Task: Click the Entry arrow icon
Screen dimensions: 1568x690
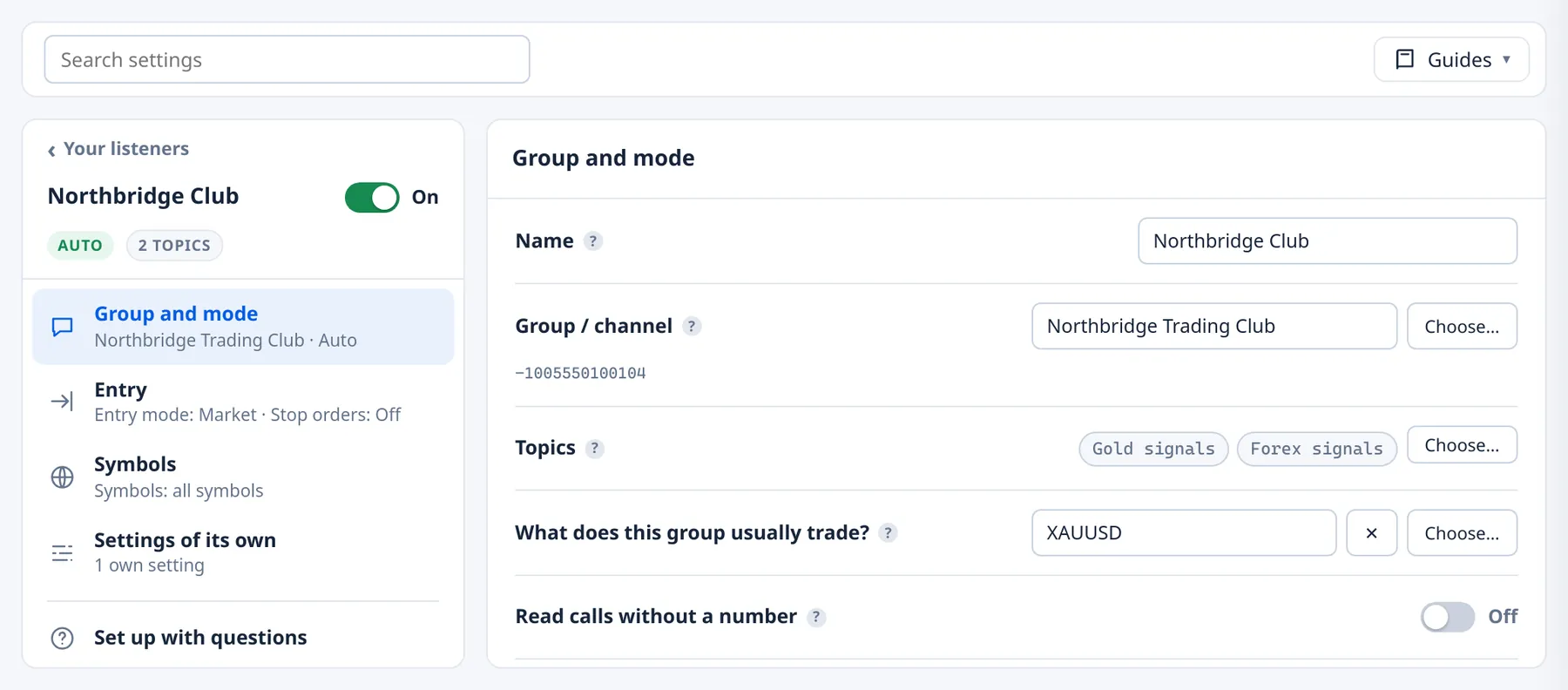Action: pos(62,401)
